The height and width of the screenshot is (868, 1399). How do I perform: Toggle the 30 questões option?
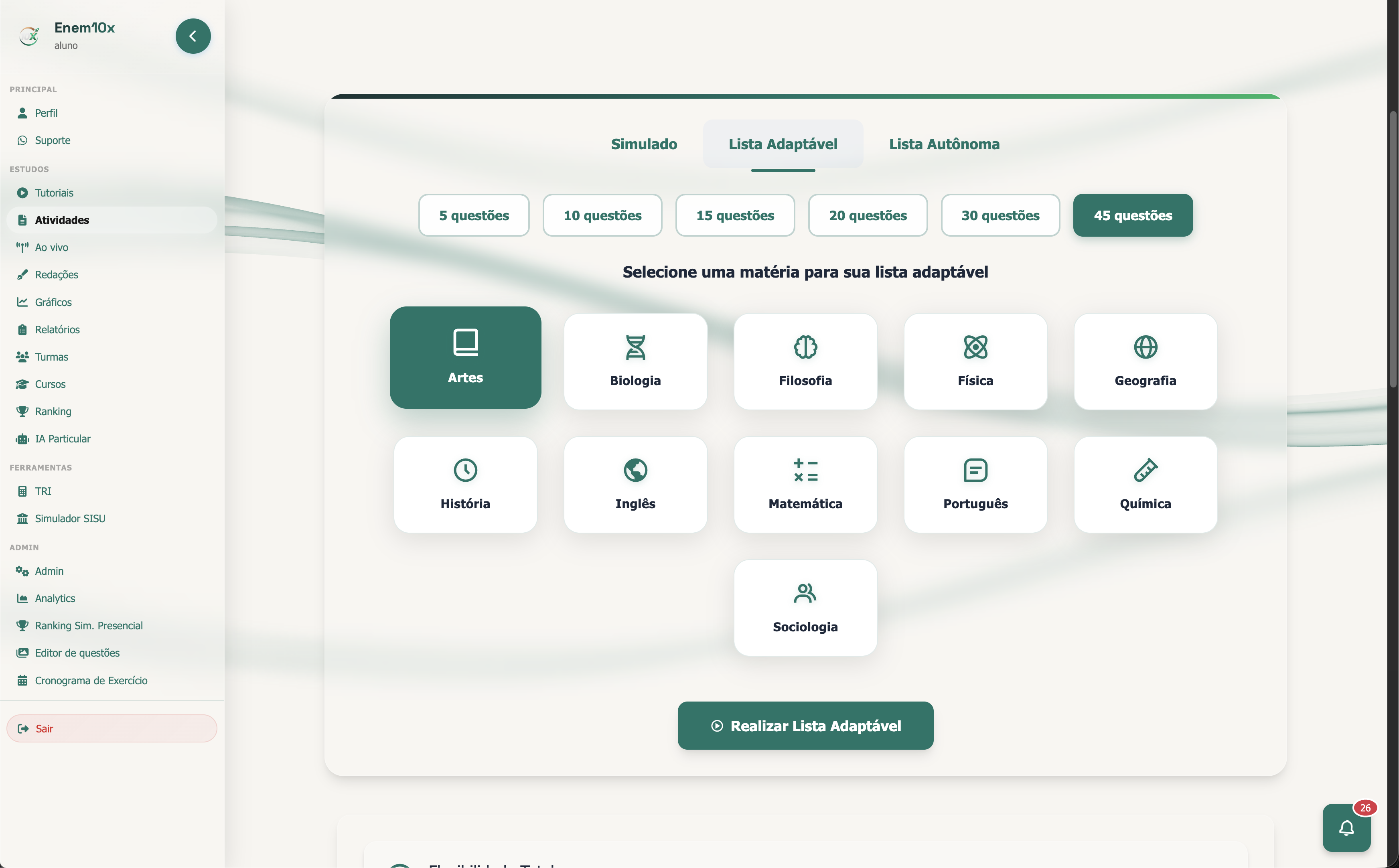tap(1000, 215)
